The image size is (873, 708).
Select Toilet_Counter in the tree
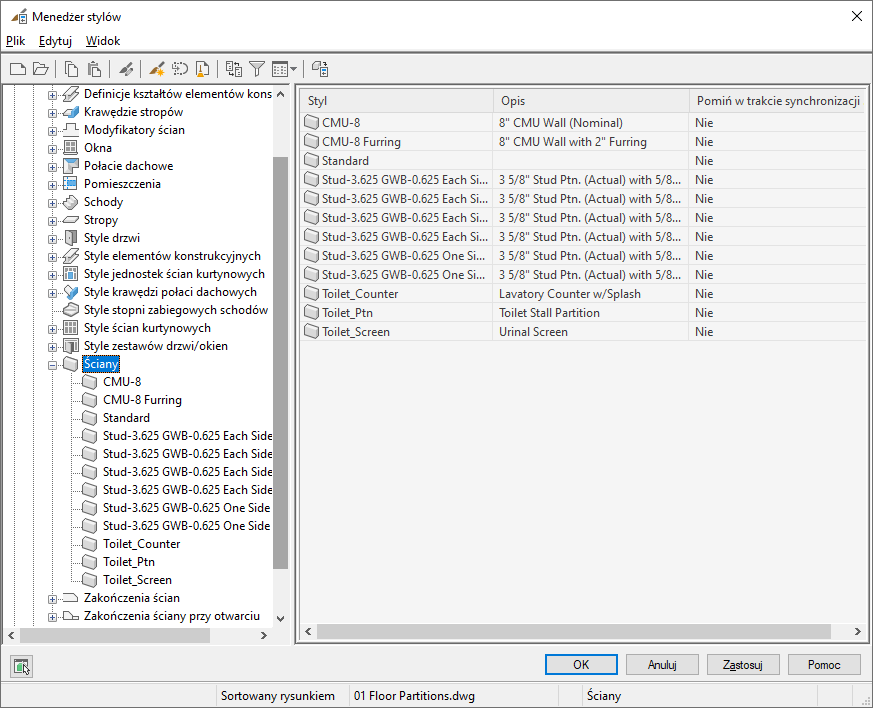(141, 544)
